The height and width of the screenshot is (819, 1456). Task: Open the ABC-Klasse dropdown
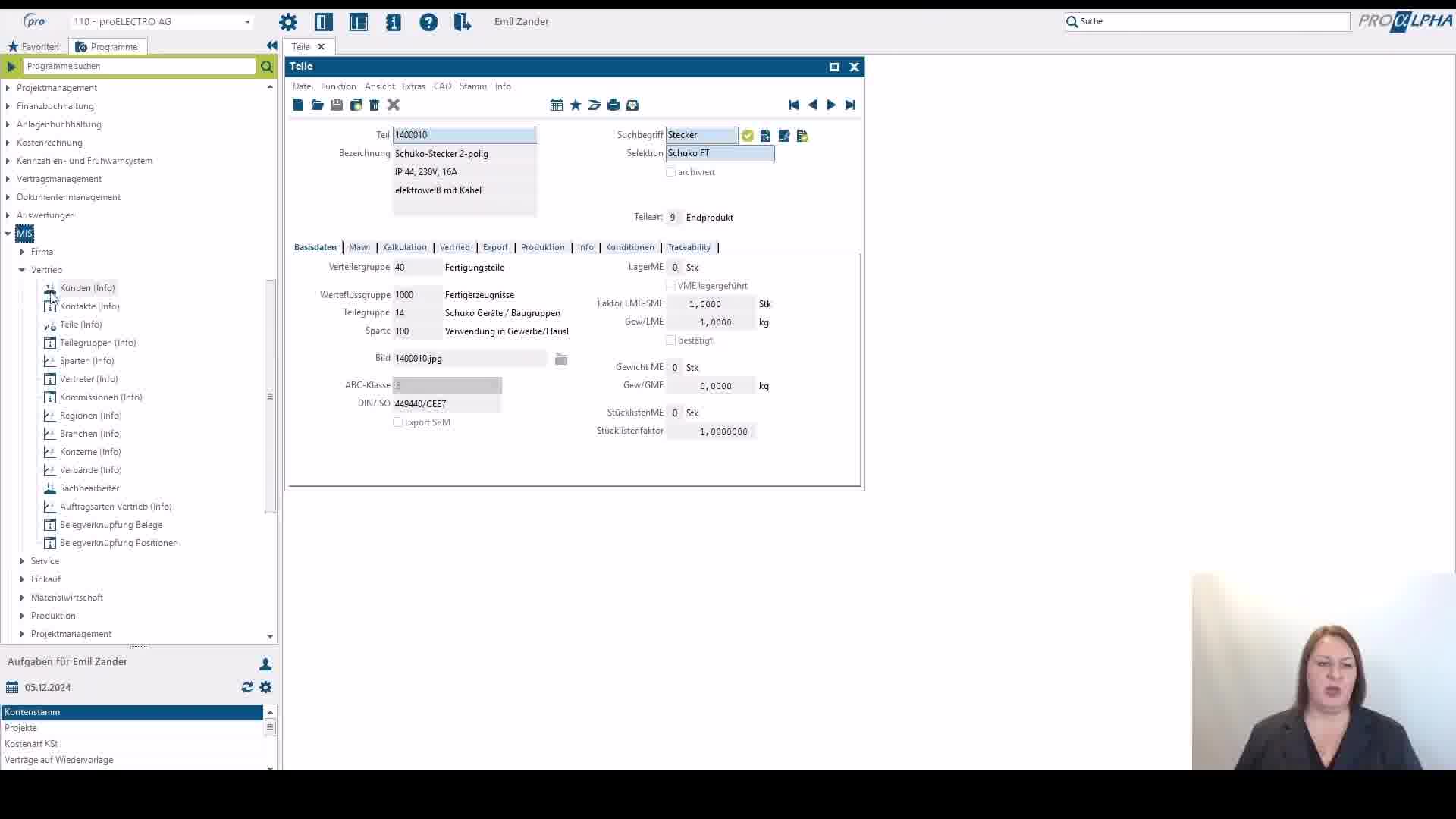(447, 385)
